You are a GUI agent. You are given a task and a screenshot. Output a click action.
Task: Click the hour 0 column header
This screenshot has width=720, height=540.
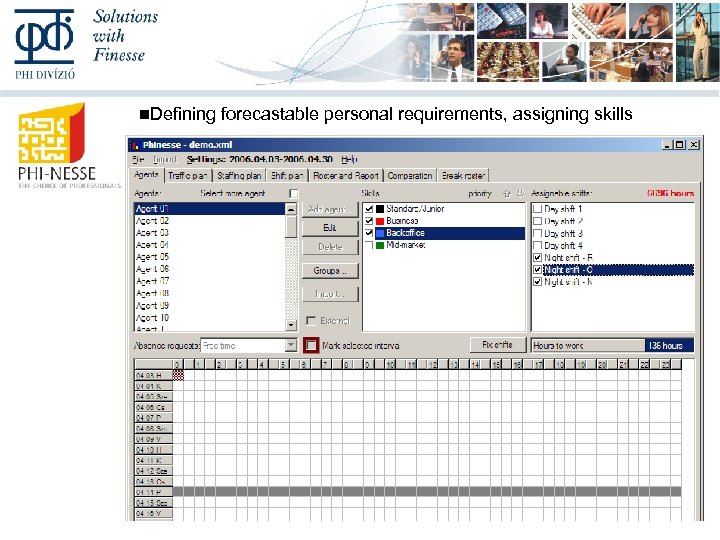[x=178, y=365]
